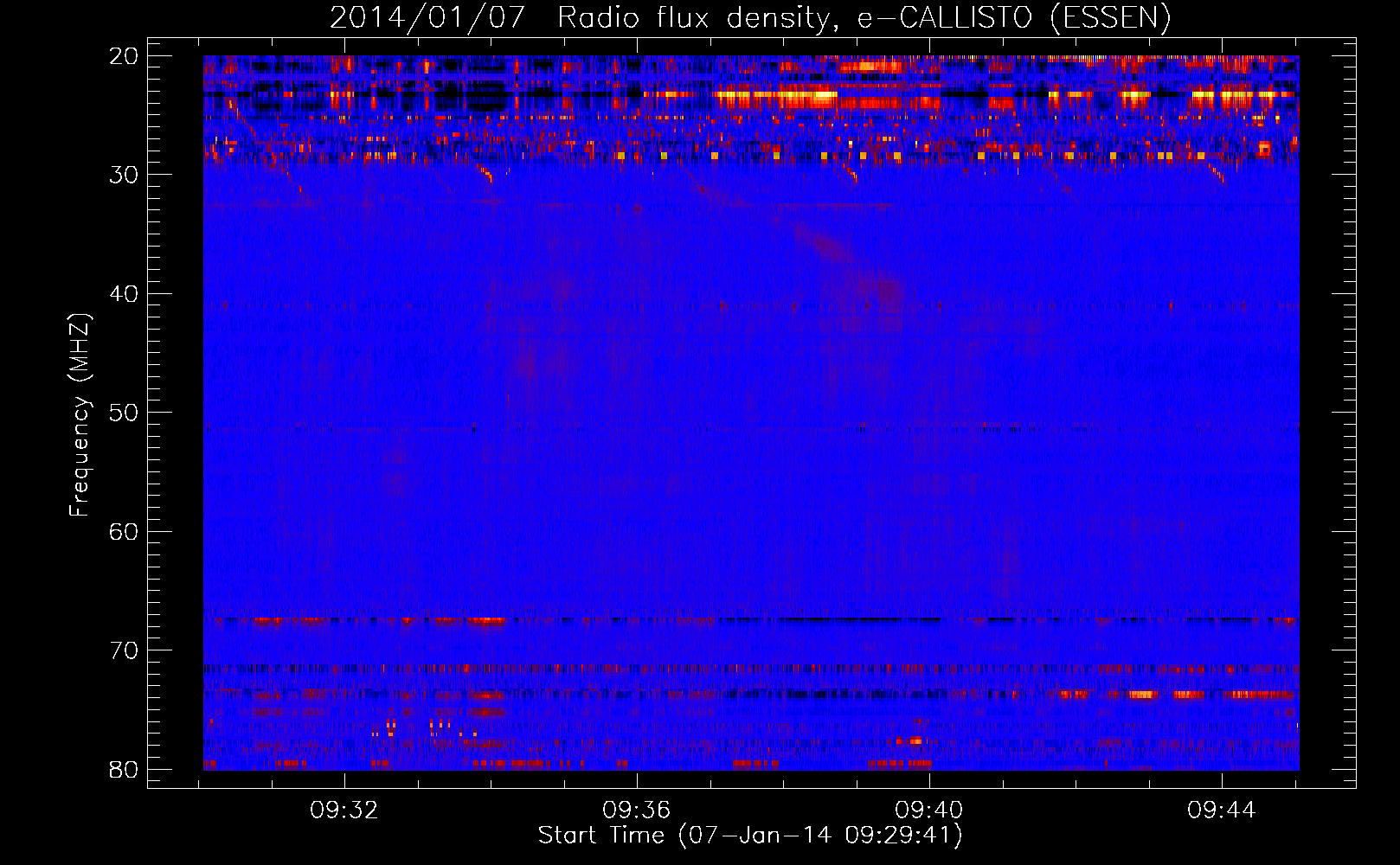
Task: Click the 09:40 time tick label
Action: [929, 811]
